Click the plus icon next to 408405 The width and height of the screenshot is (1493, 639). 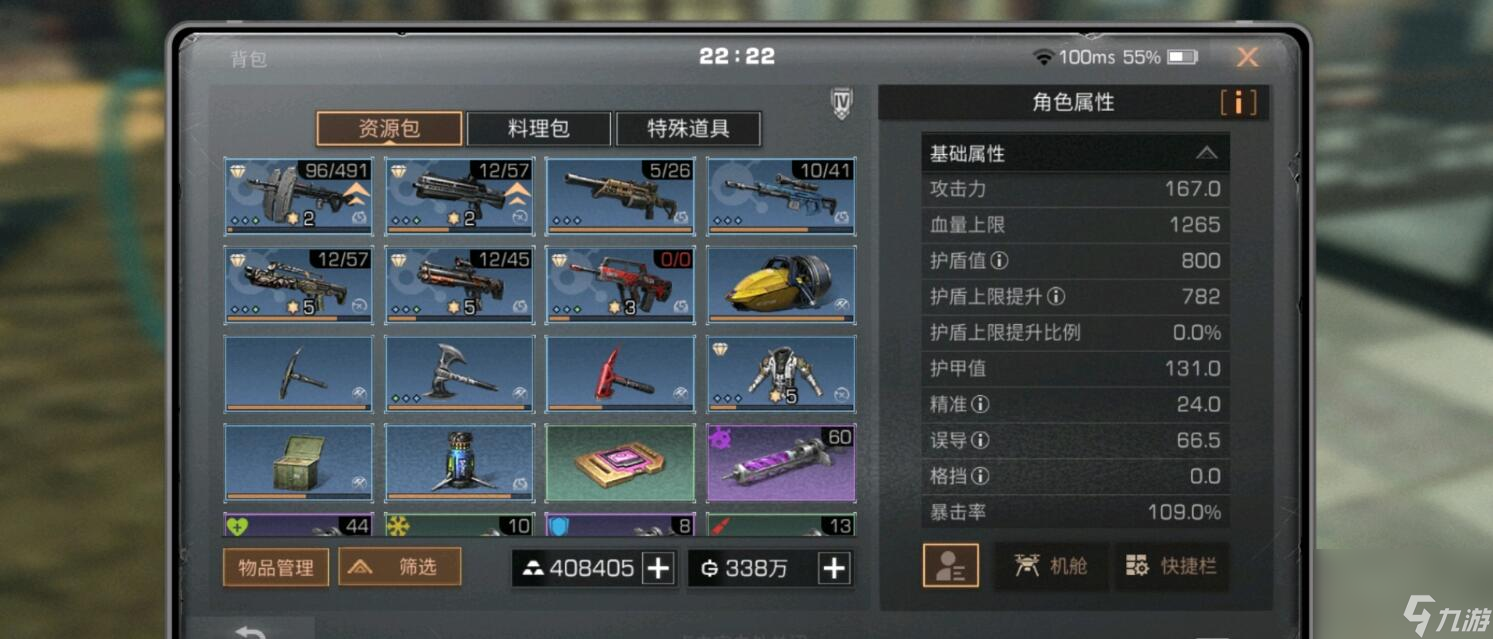658,568
